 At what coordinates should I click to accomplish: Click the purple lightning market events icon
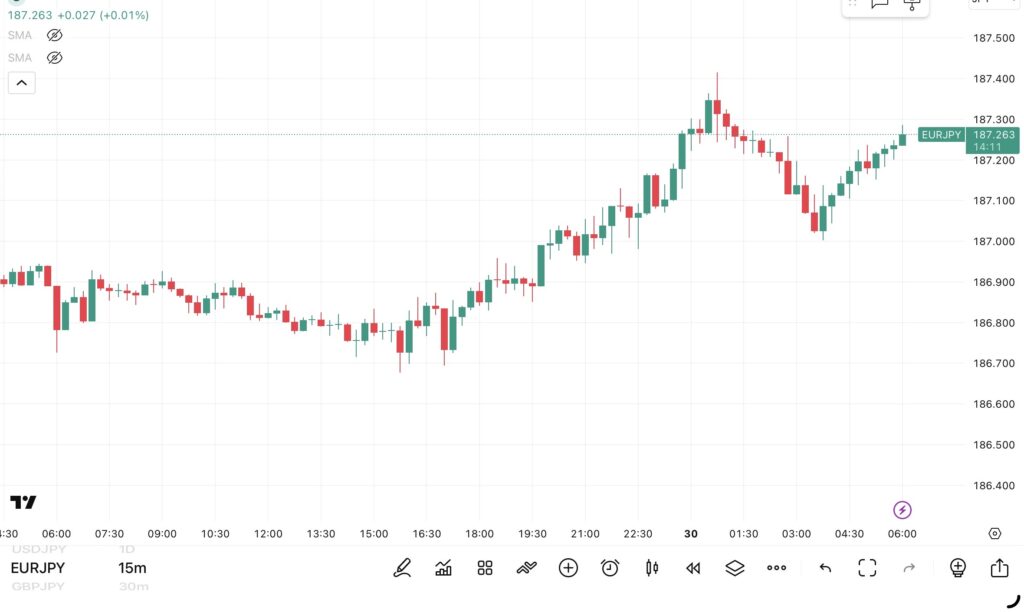click(x=902, y=509)
